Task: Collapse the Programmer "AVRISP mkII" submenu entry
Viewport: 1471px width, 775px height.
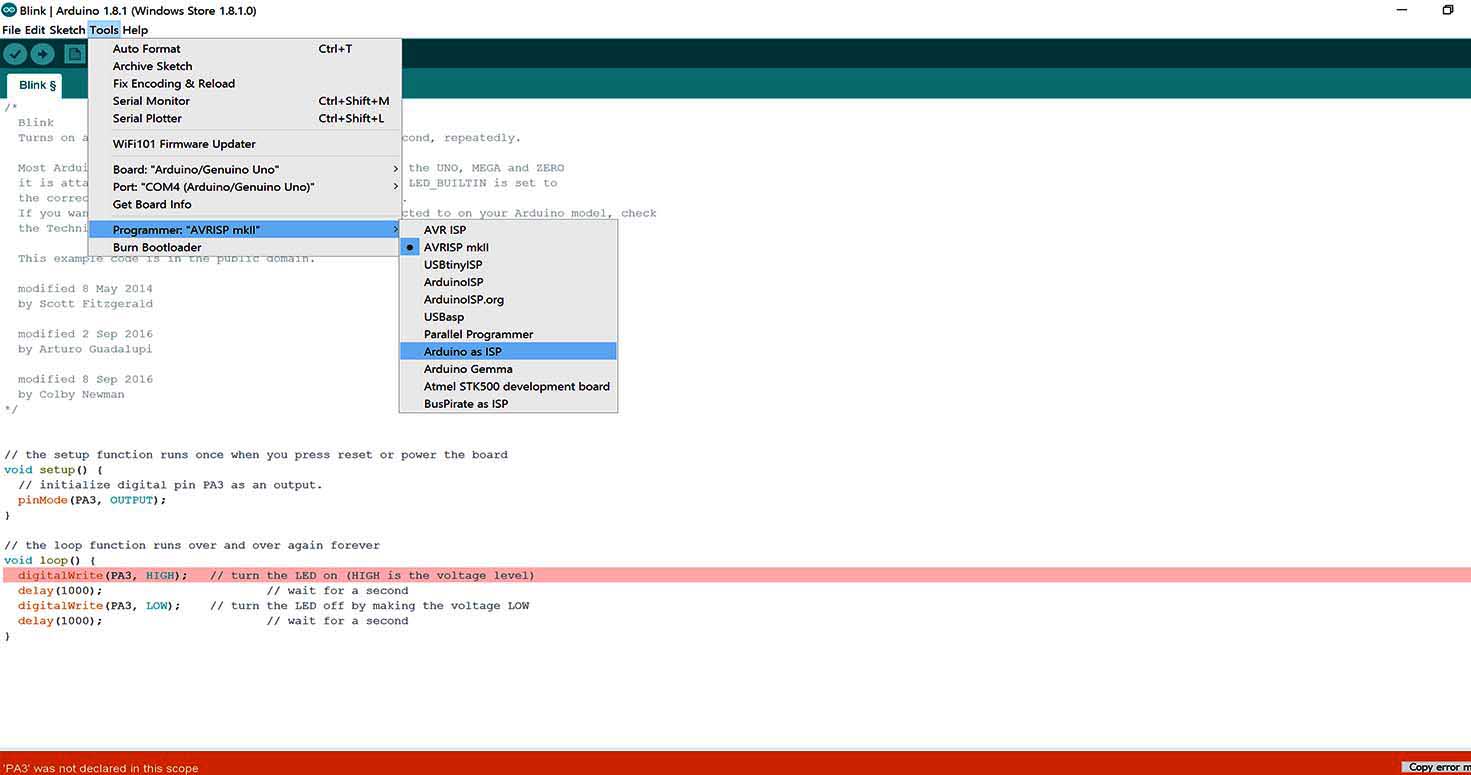Action: pyautogui.click(x=244, y=230)
